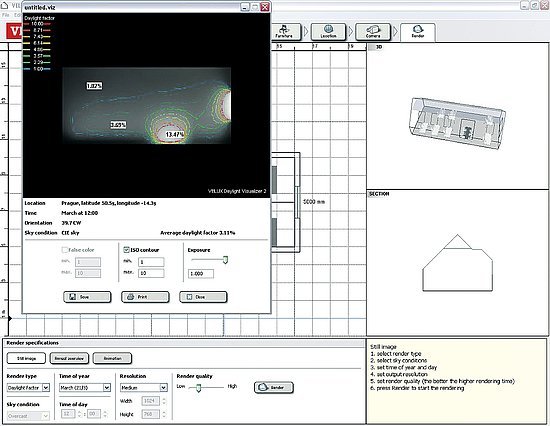Click the Save button with disk icon
550x426 pixels.
[x=87, y=297]
